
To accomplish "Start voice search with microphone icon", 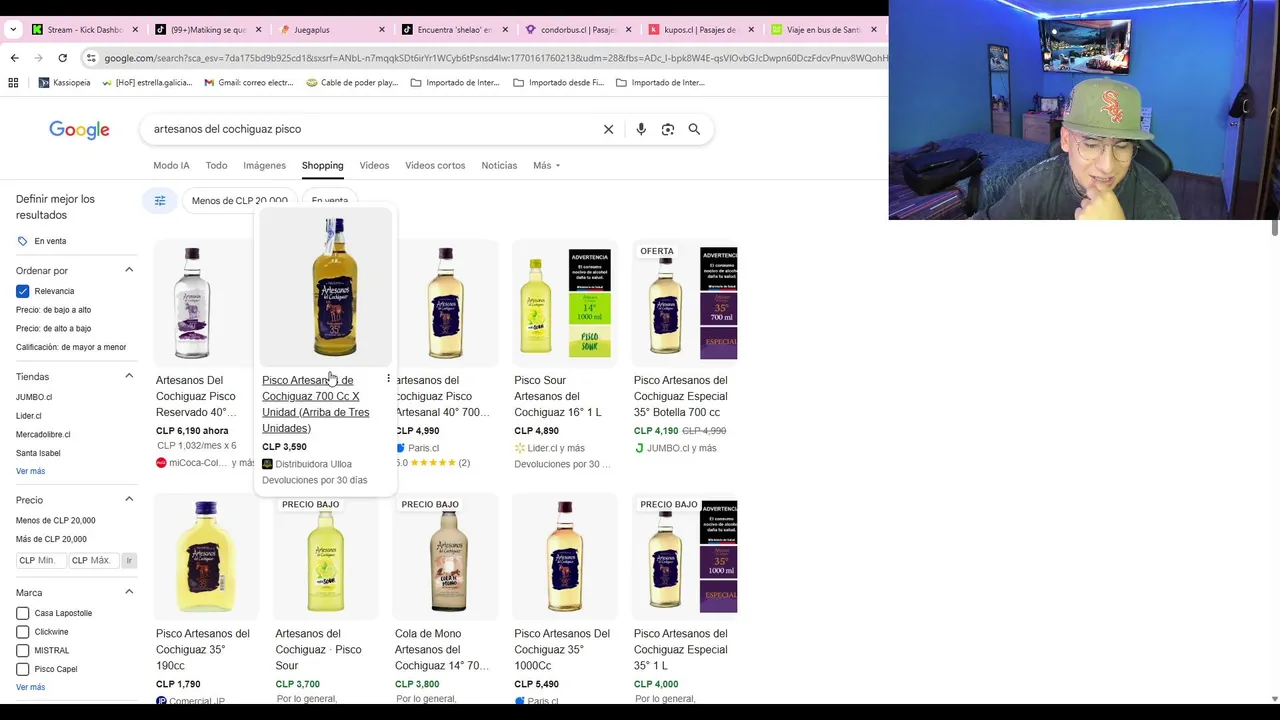I will [x=641, y=129].
